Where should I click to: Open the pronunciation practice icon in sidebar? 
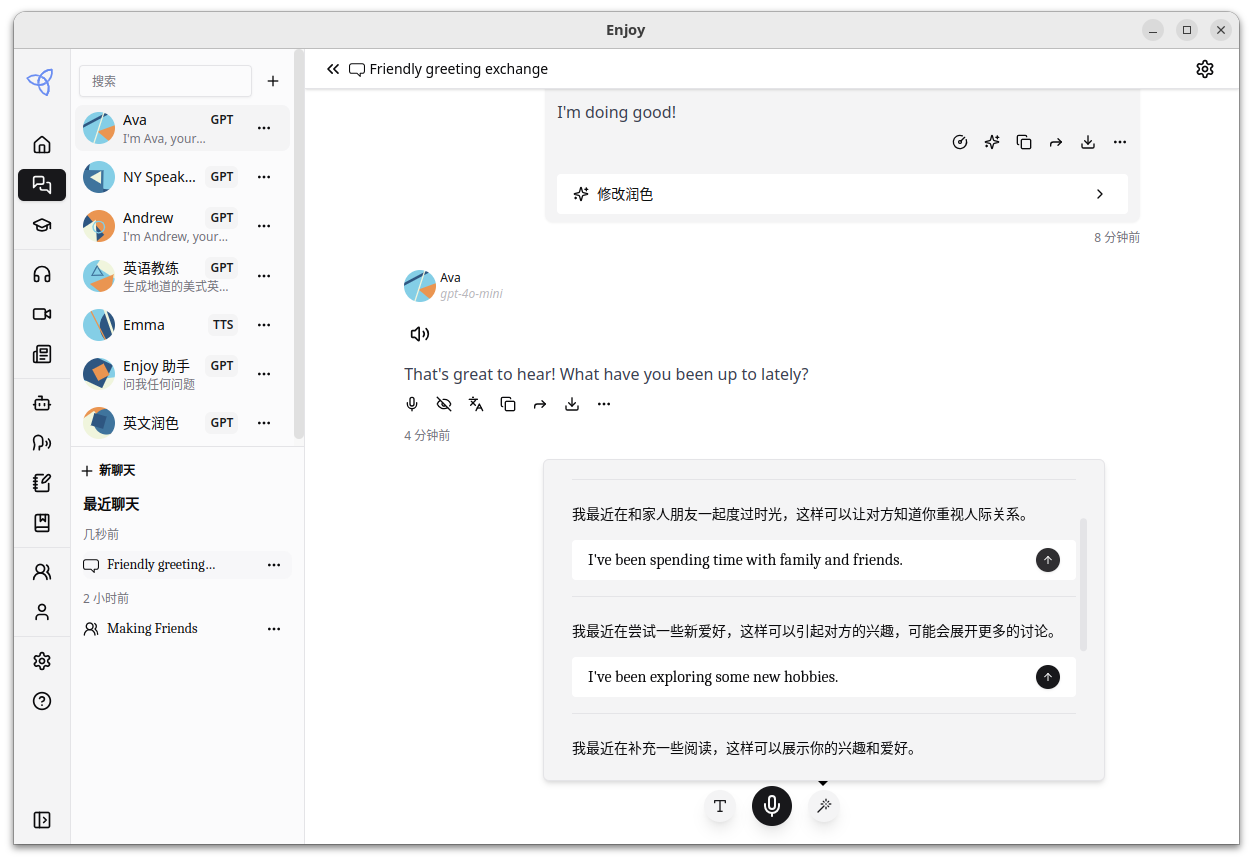tap(41, 442)
